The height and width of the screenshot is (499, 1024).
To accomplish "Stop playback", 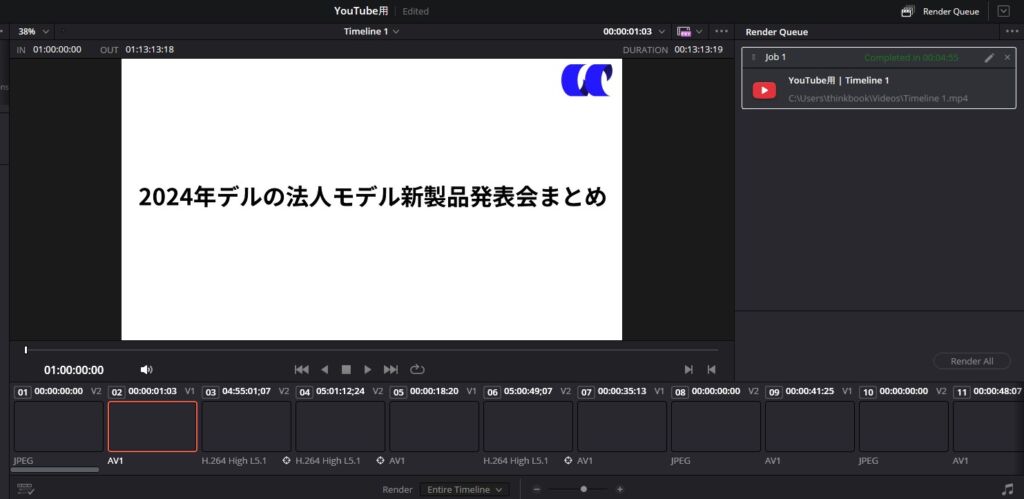I will coord(346,370).
